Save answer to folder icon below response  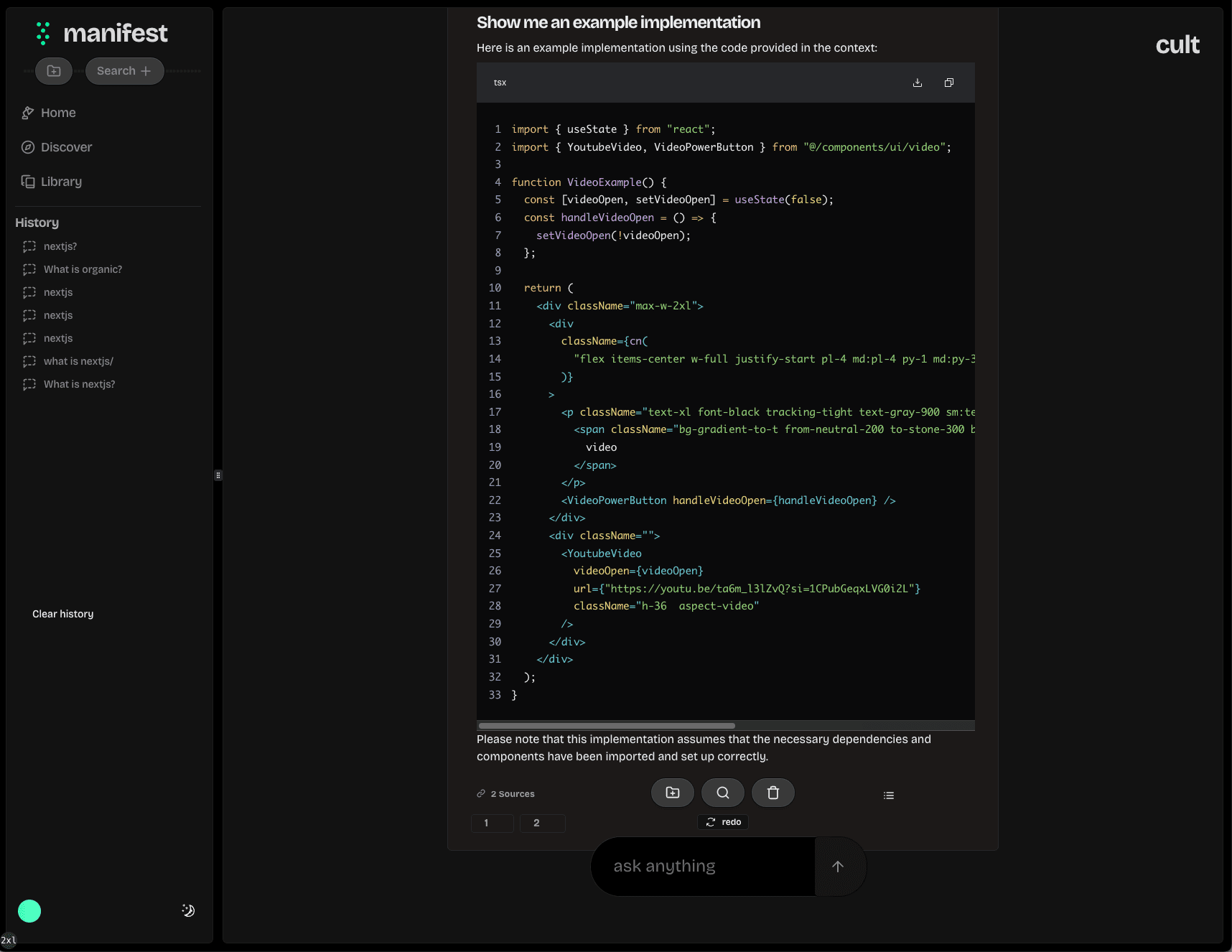[x=672, y=793]
